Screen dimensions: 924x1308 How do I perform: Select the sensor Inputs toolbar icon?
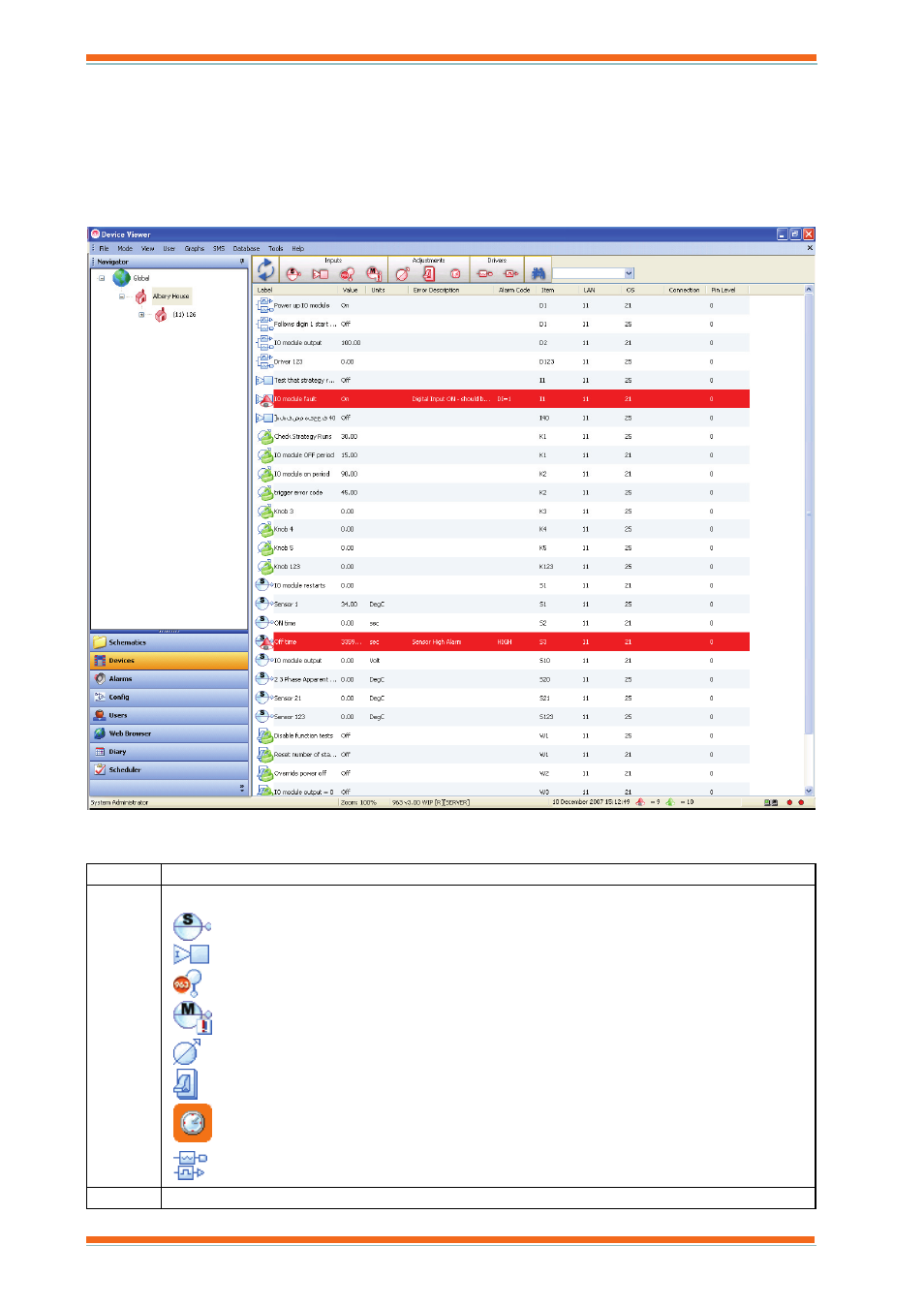click(x=293, y=274)
